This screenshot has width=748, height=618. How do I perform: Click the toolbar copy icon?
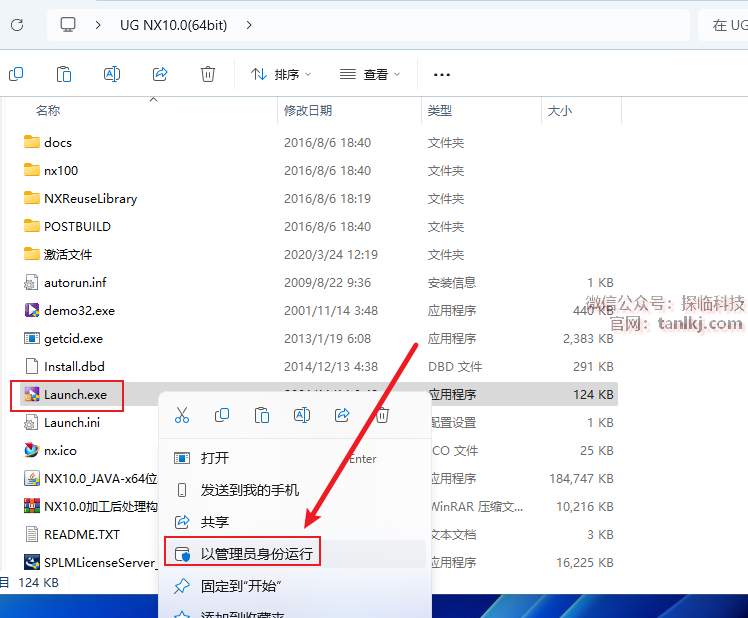tap(16, 74)
